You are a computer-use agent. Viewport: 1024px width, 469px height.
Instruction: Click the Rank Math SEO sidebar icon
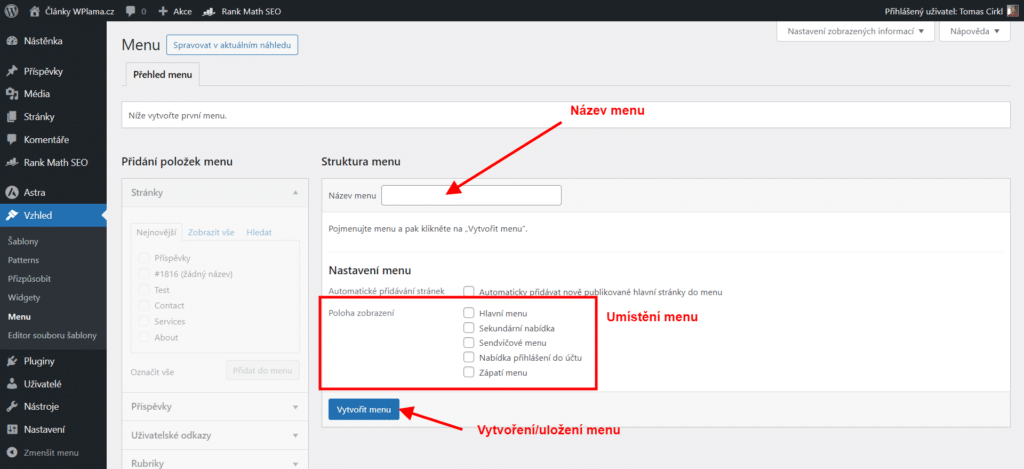tap(11, 163)
